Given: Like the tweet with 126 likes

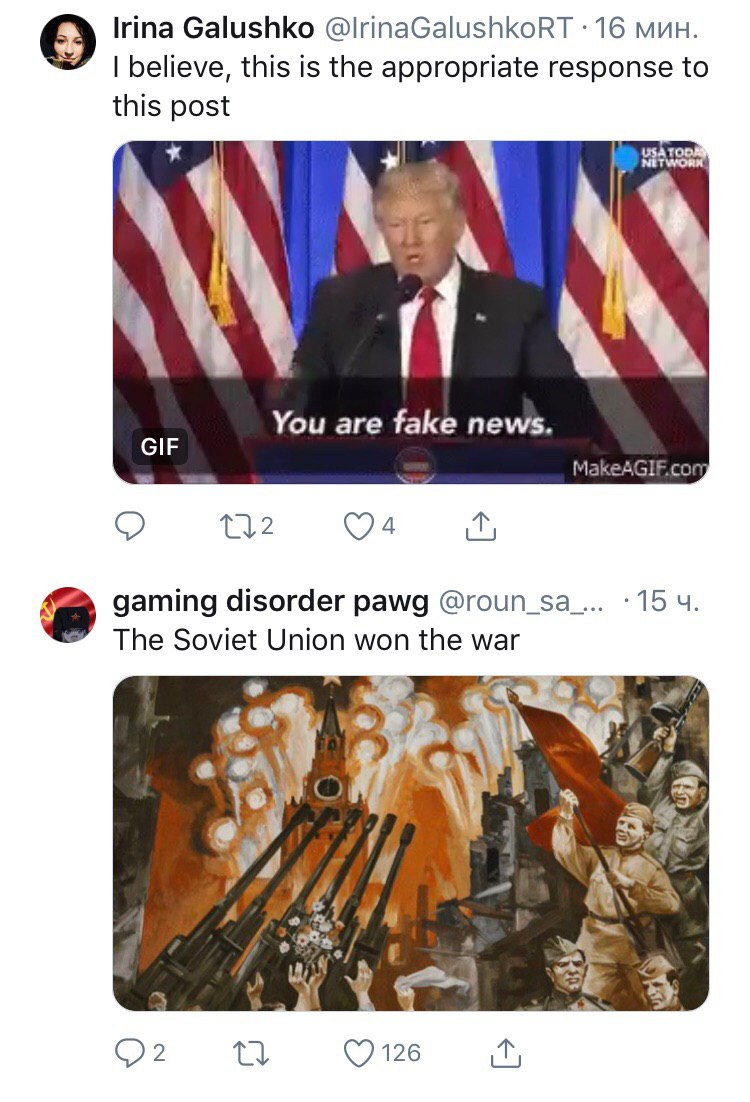Looking at the screenshot, I should pos(382,1053).
